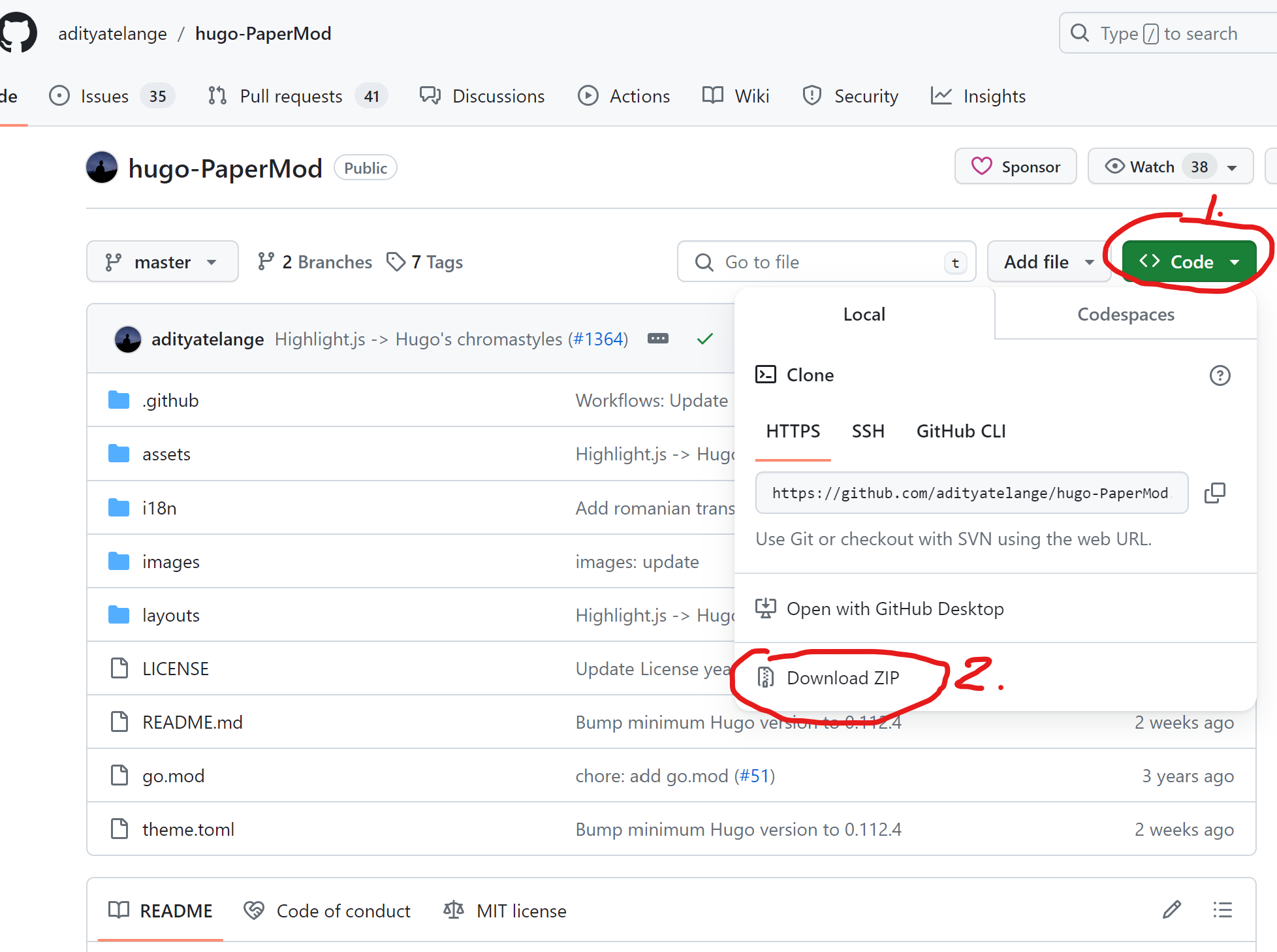This screenshot has width=1277, height=952.
Task: Open commit message 'Bump minimum Hugo version' for theme.toml
Action: [738, 829]
